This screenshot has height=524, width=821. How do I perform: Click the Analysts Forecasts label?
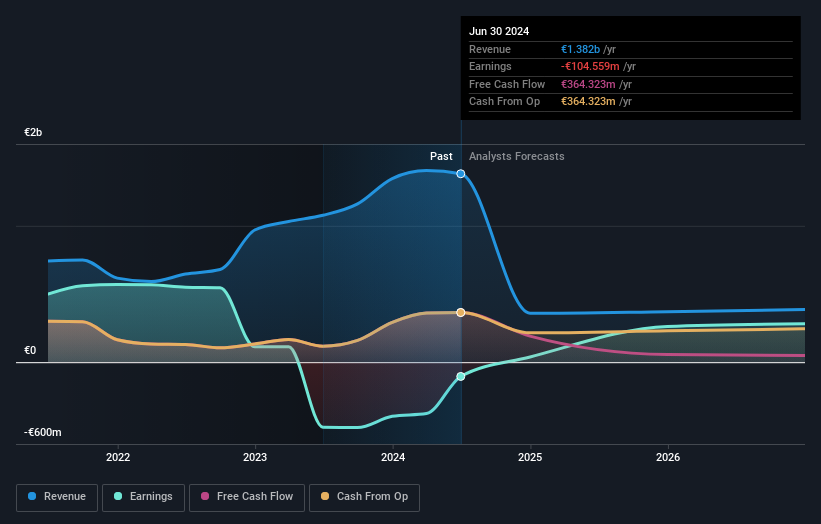point(516,156)
